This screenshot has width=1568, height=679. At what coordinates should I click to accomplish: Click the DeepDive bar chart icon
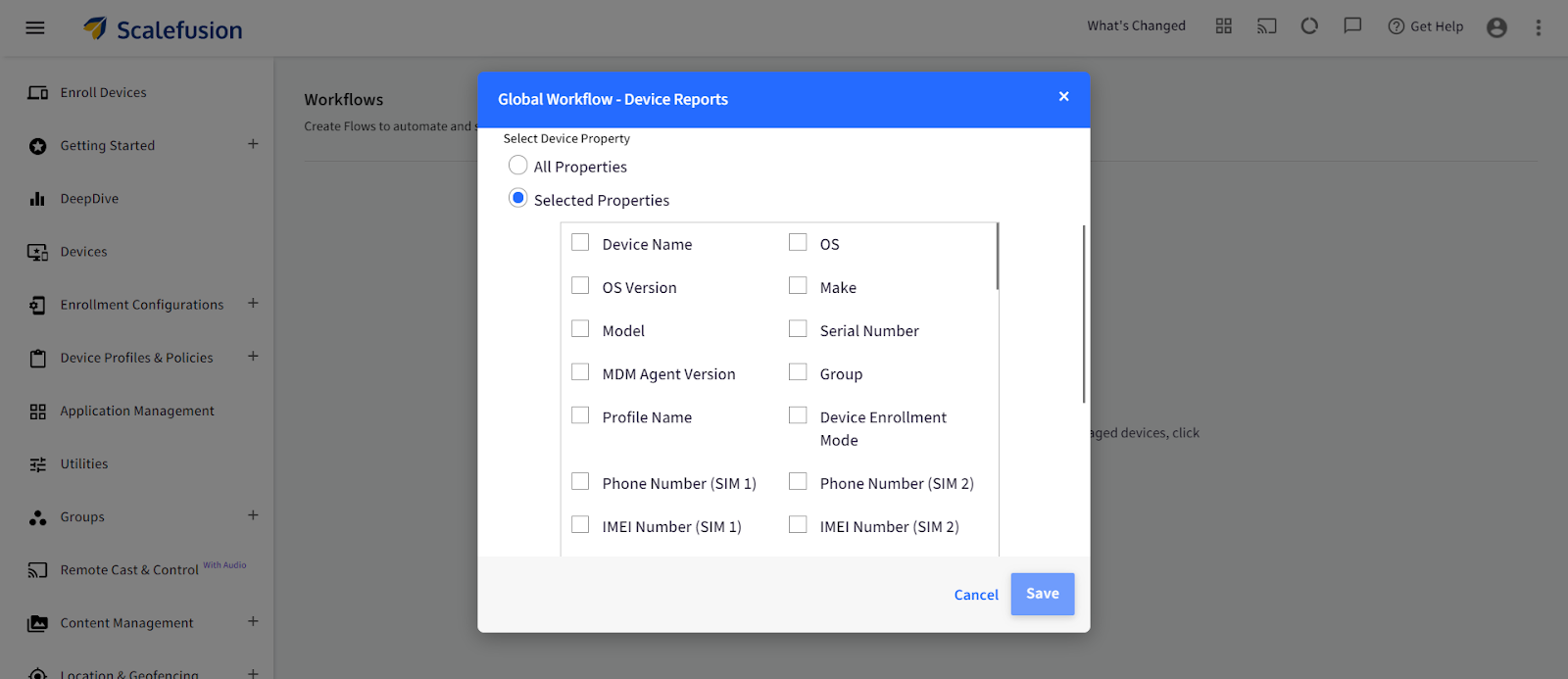37,199
